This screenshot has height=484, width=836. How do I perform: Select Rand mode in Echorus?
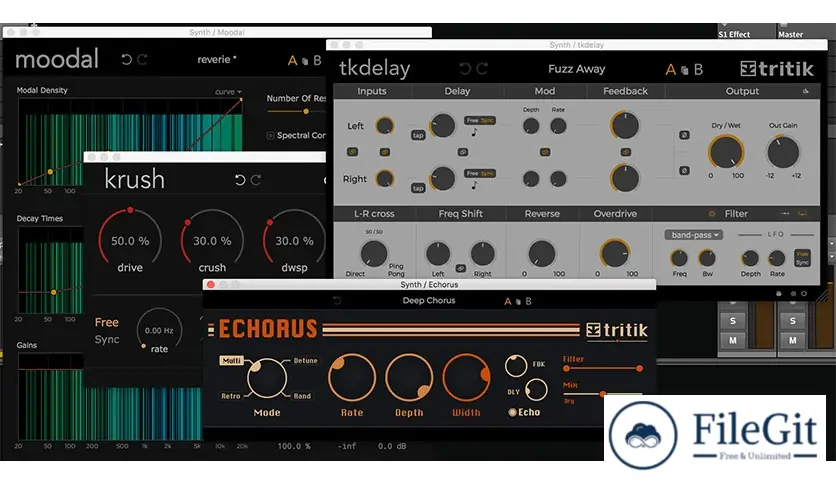pyautogui.click(x=302, y=396)
